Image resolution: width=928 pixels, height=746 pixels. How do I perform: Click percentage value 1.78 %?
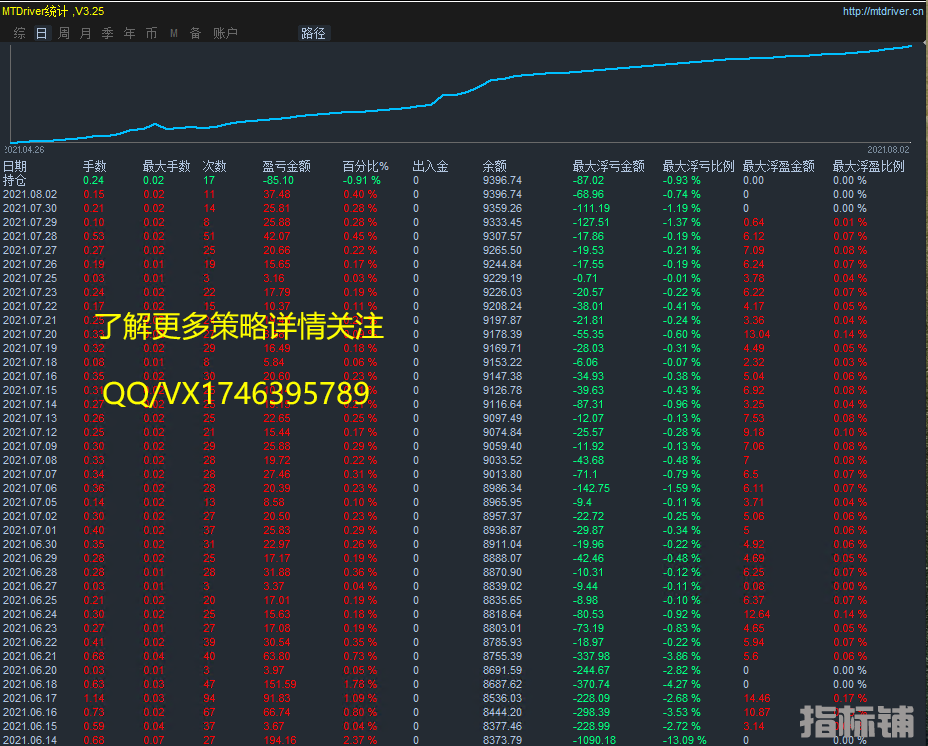click(360, 684)
